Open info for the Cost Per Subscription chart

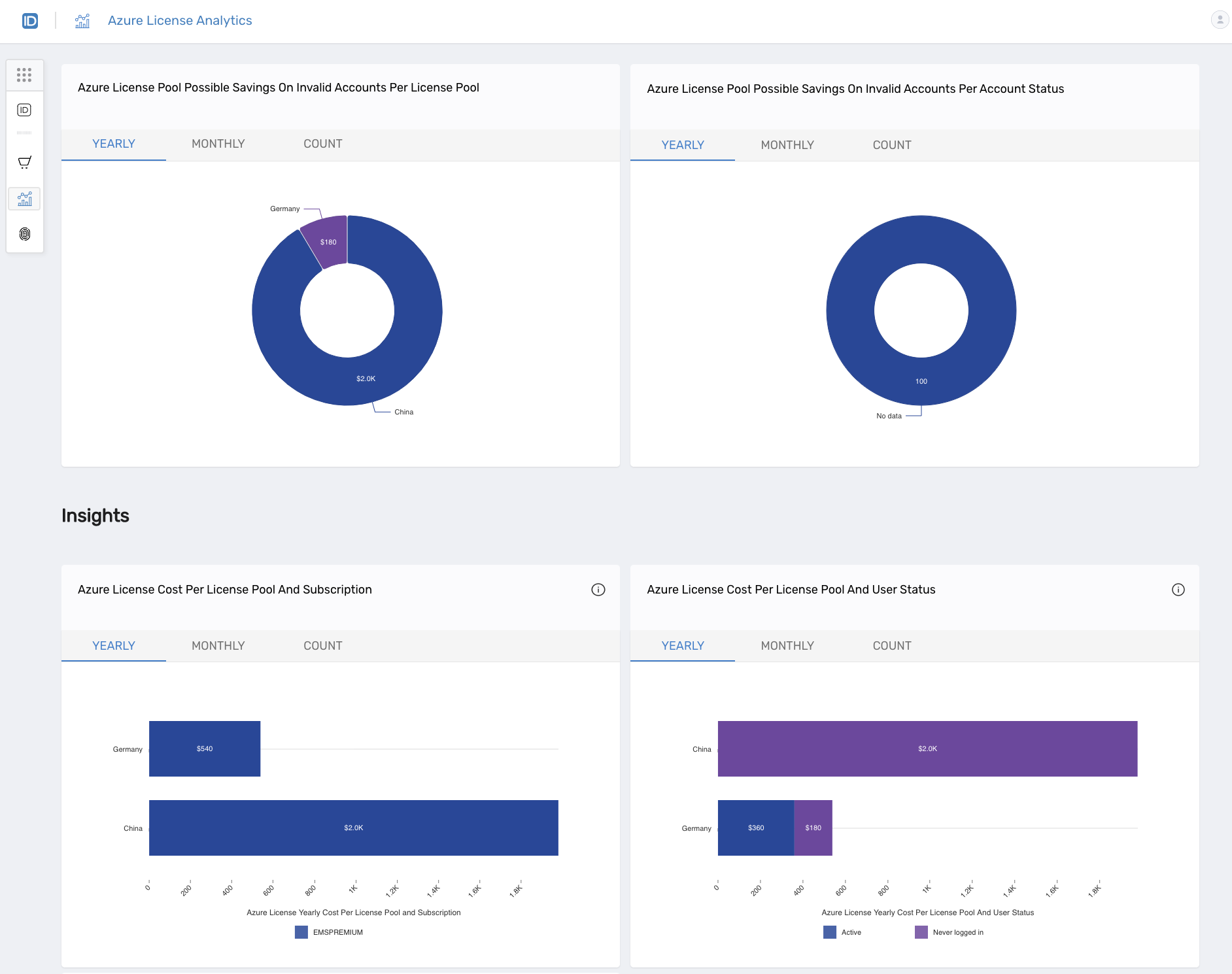coord(598,589)
